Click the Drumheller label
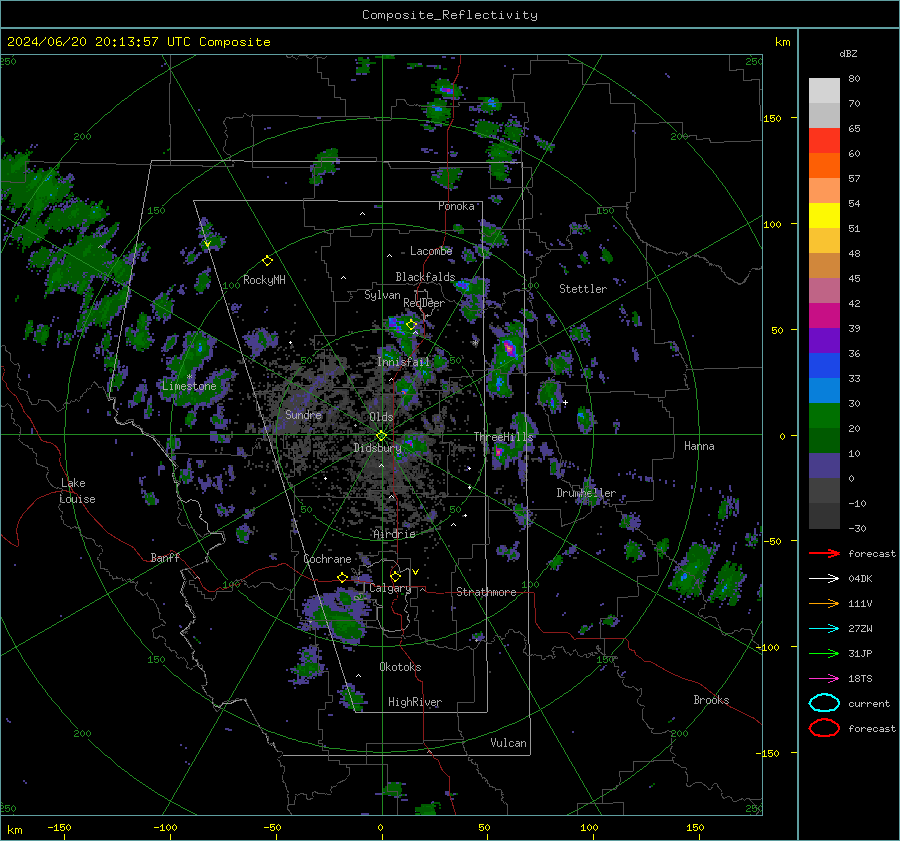The width and height of the screenshot is (900, 841). [x=586, y=493]
